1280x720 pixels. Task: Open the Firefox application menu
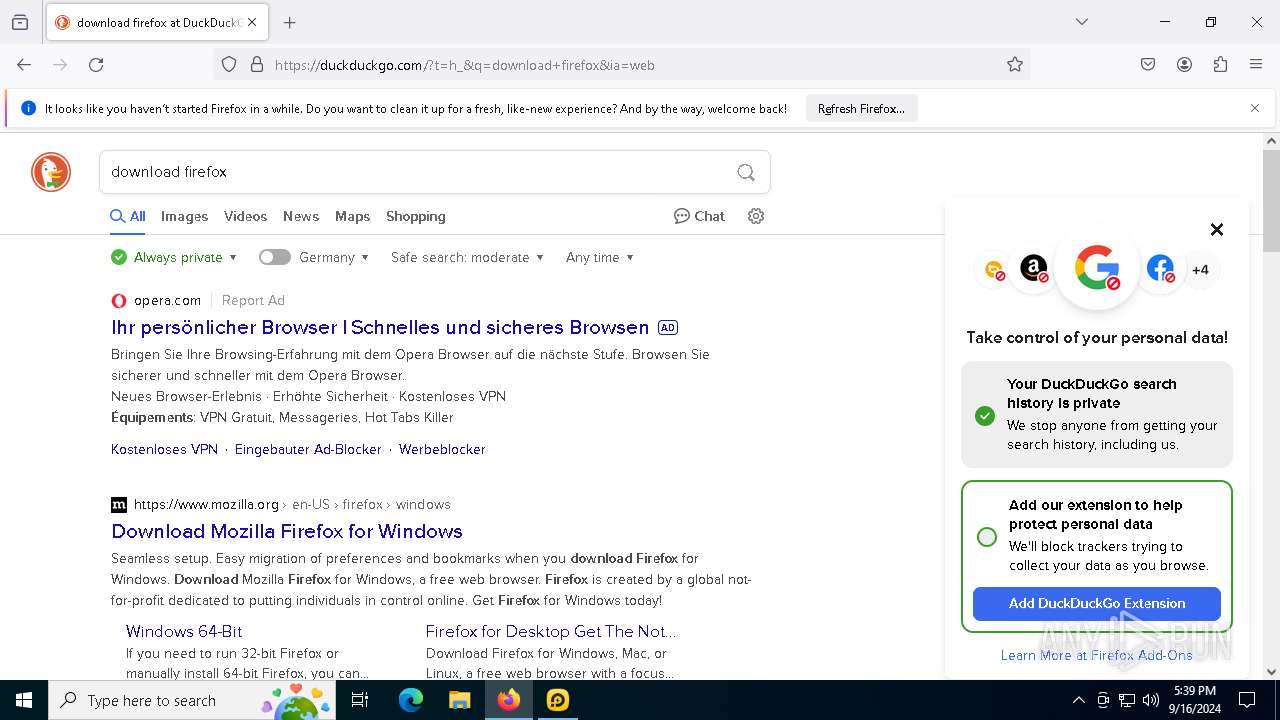click(1256, 65)
